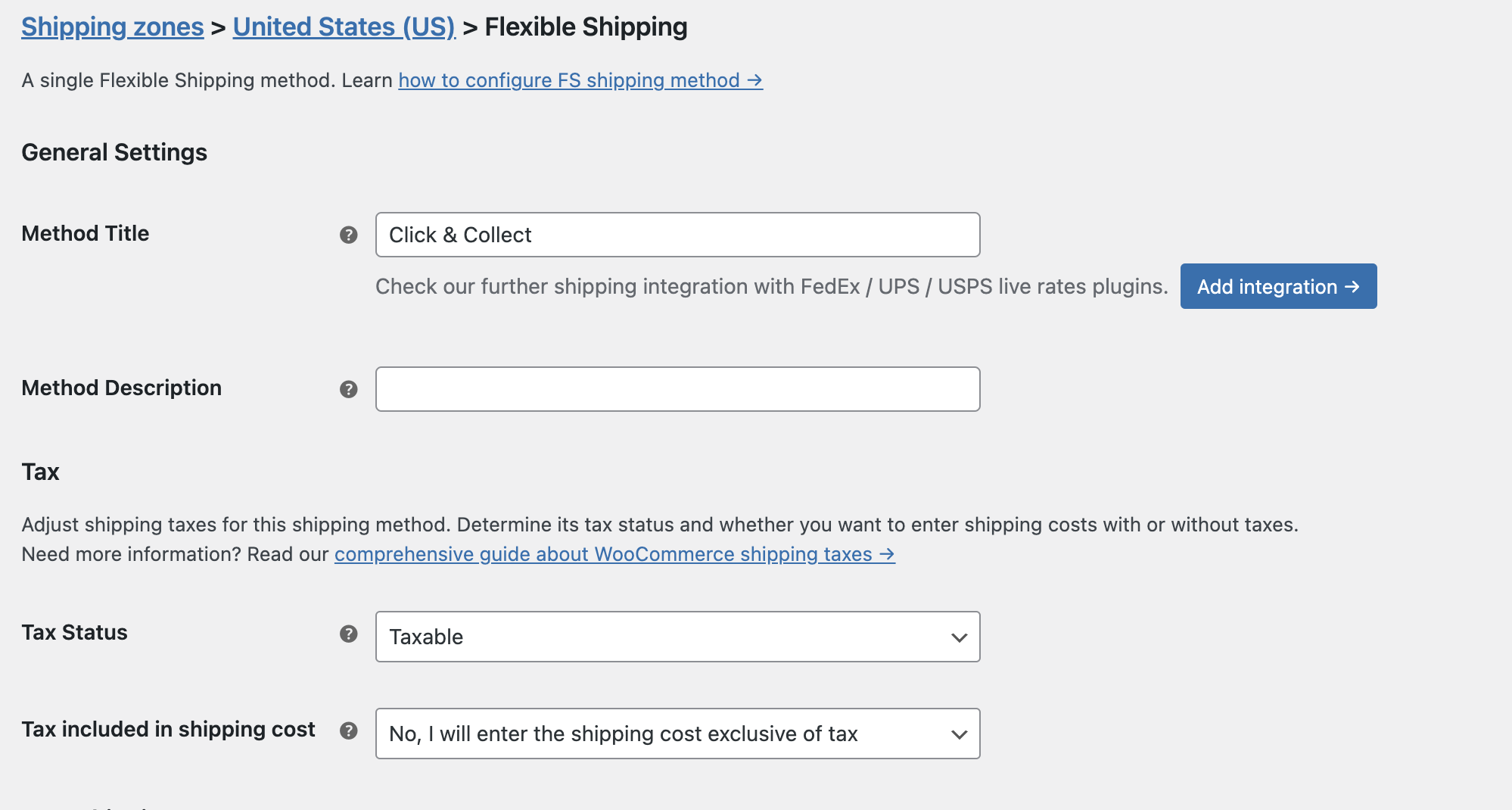The image size is (1512, 810).
Task: Click the arrow after FS shipping method link
Action: click(754, 81)
